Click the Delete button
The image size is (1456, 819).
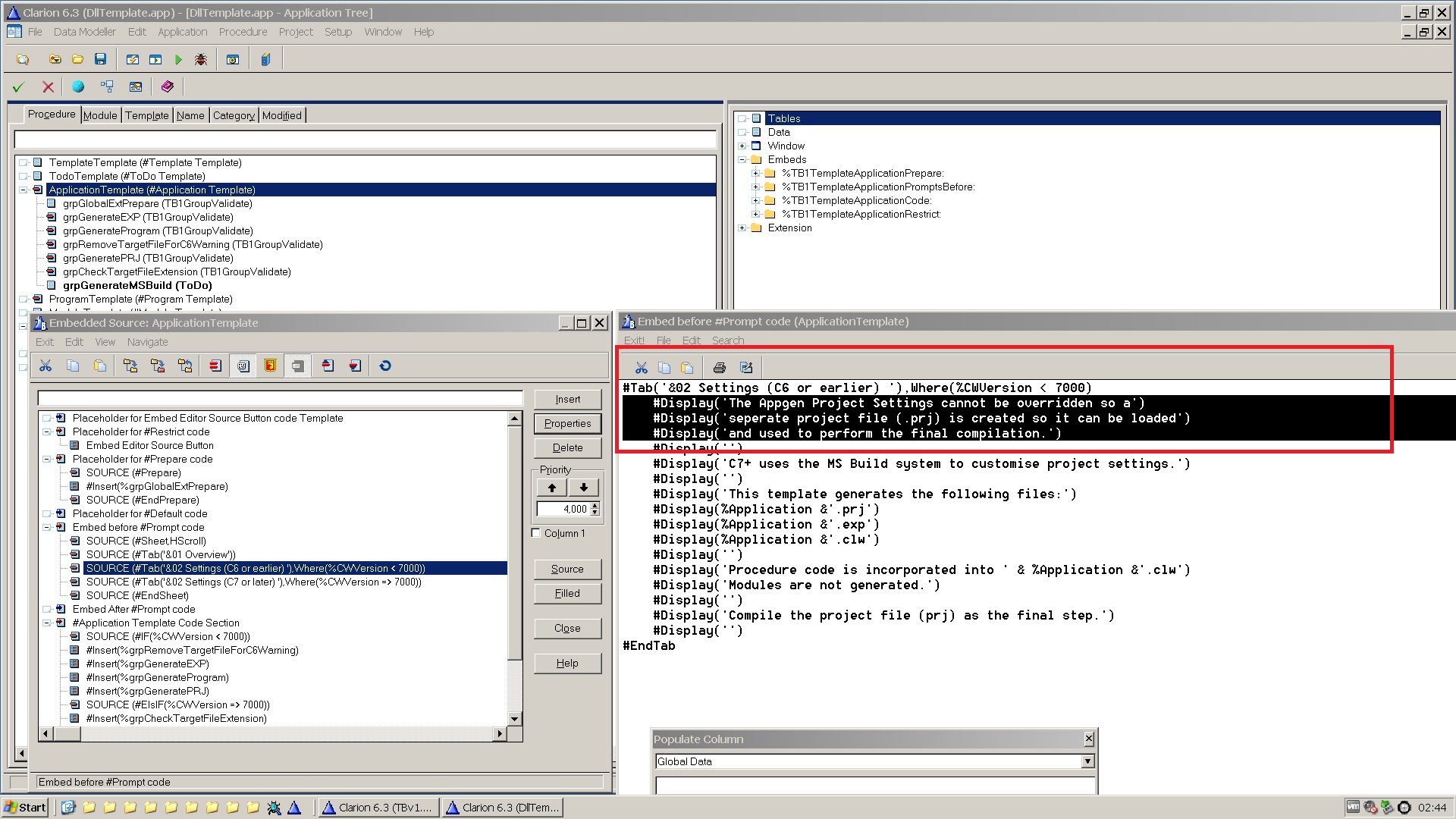coord(567,447)
